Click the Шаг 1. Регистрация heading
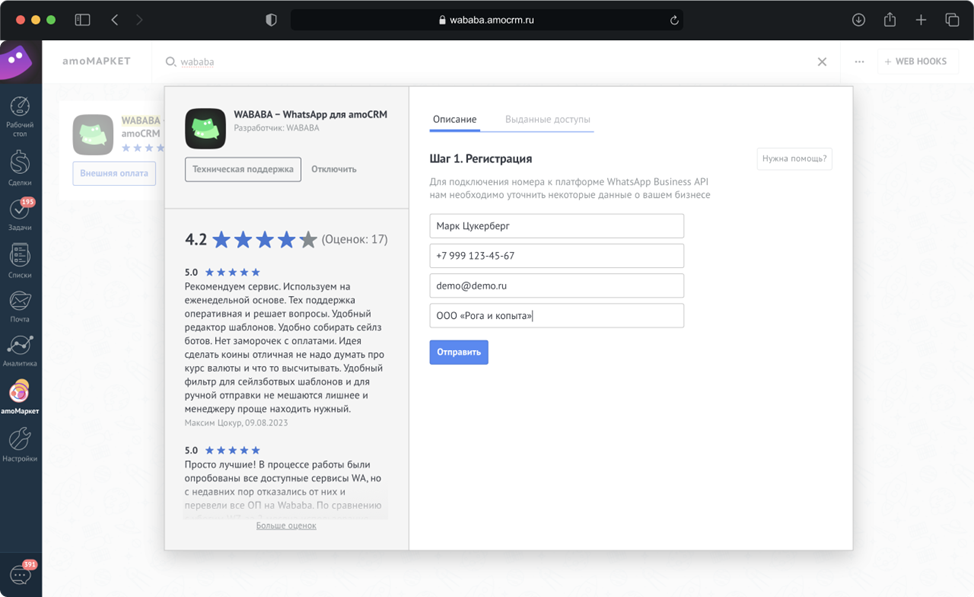974x597 pixels. point(480,158)
